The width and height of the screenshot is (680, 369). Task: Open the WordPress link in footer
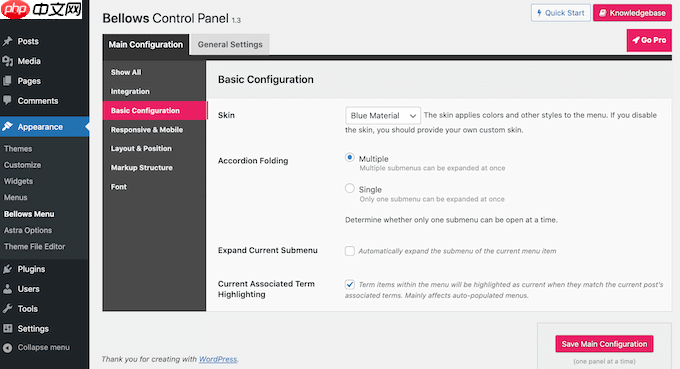tap(218, 359)
